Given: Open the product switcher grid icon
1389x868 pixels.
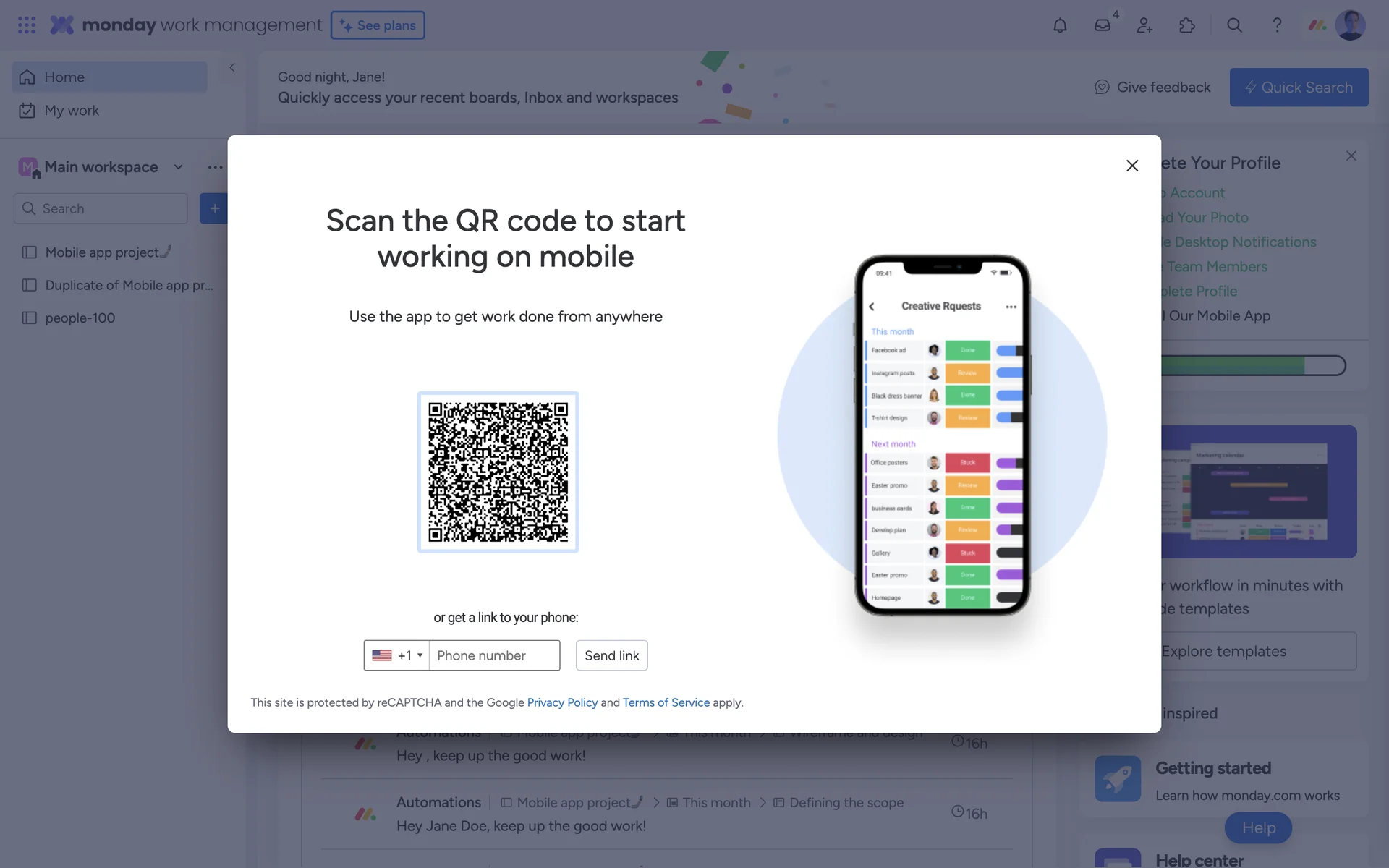Looking at the screenshot, I should 27,25.
